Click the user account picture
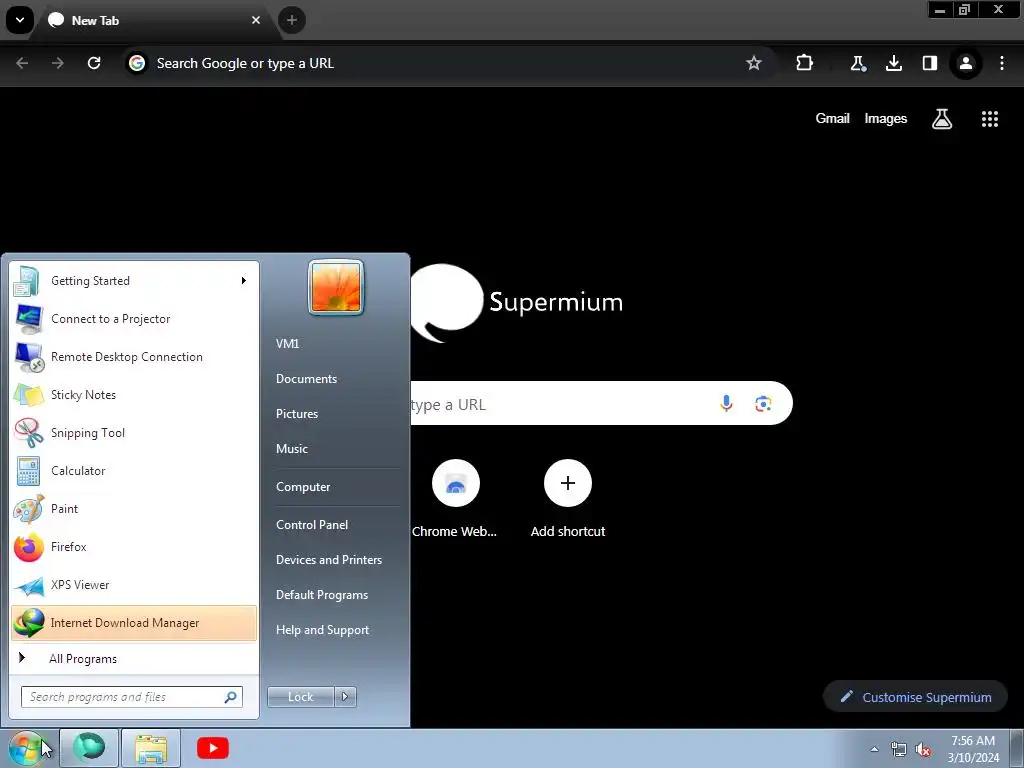This screenshot has width=1024, height=768. click(x=336, y=287)
